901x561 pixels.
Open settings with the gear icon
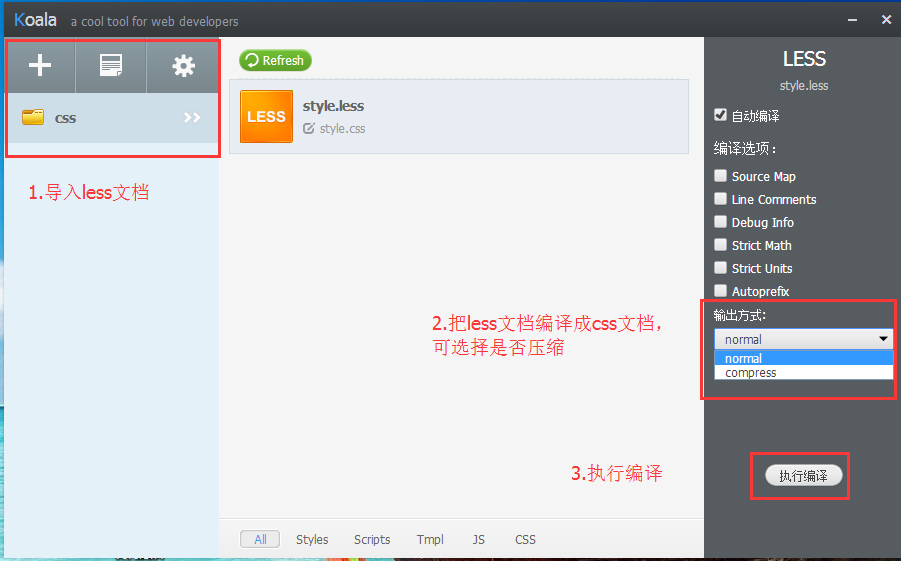(183, 66)
